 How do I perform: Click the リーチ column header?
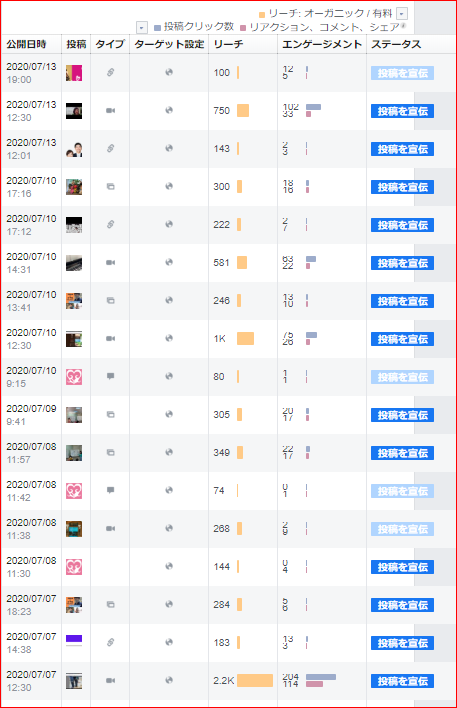[x=228, y=44]
